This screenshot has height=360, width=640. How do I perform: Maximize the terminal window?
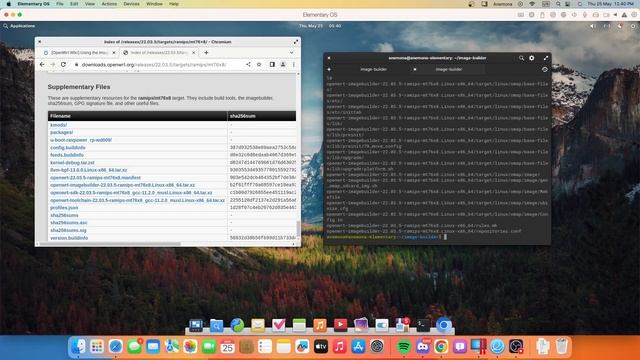click(x=546, y=58)
